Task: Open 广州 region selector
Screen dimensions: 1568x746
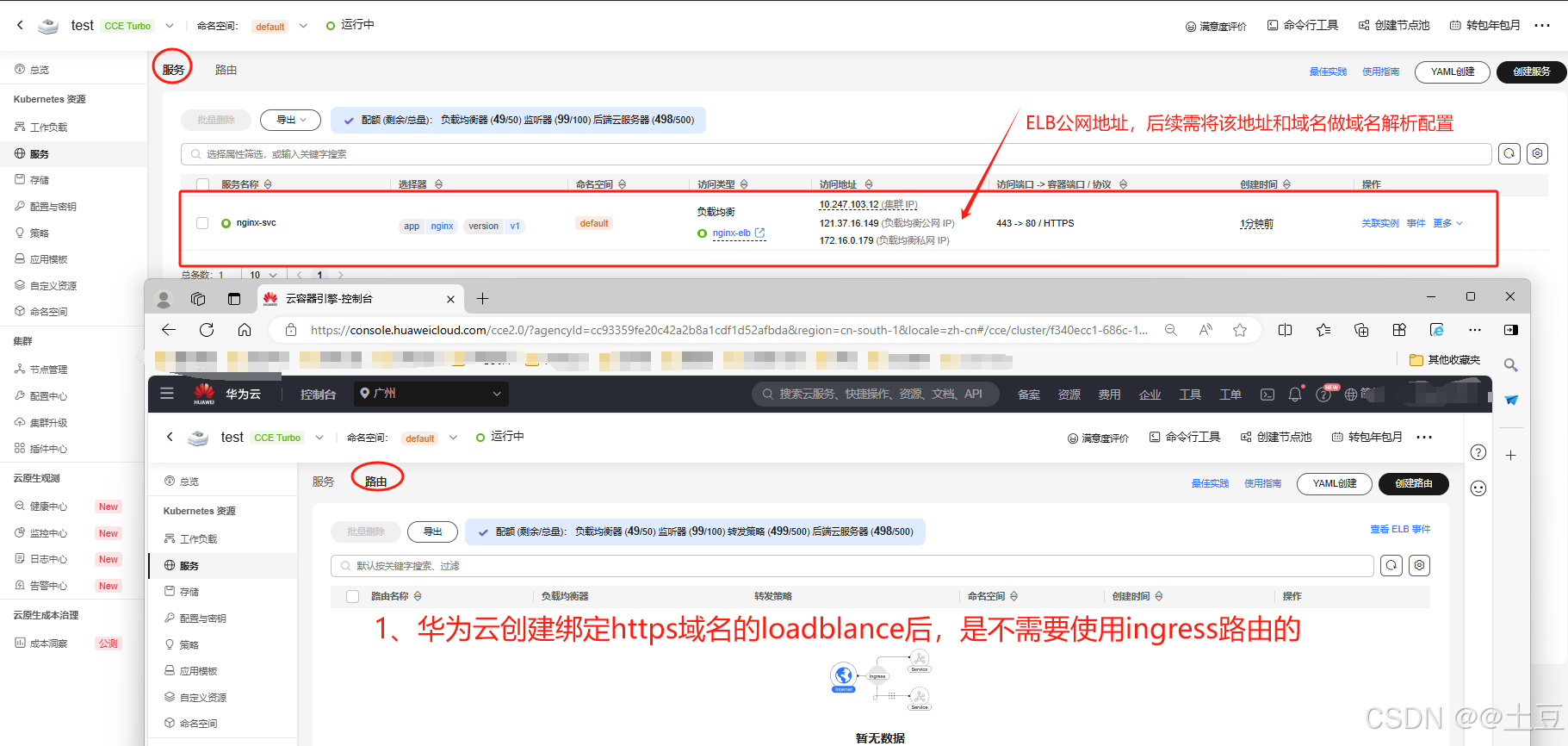Action: [x=431, y=394]
